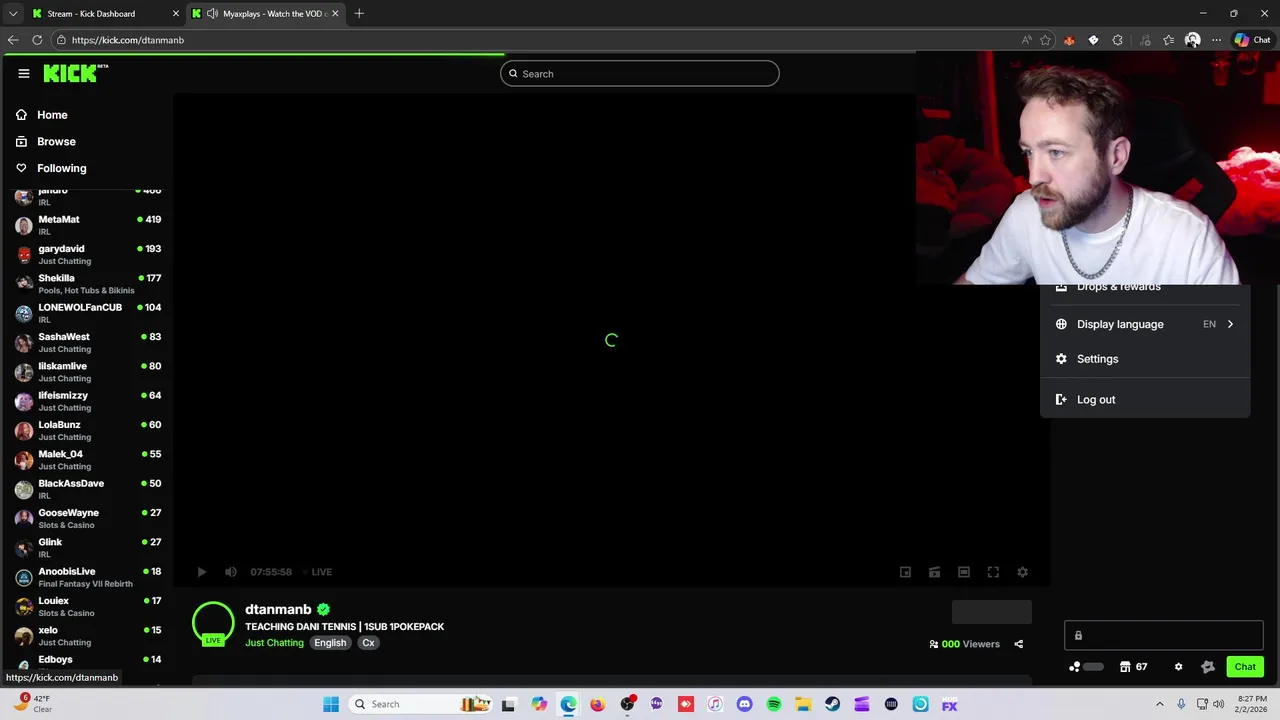Viewport: 1280px width, 720px height.
Task: Open garydavid channel in sidebar
Action: click(88, 254)
